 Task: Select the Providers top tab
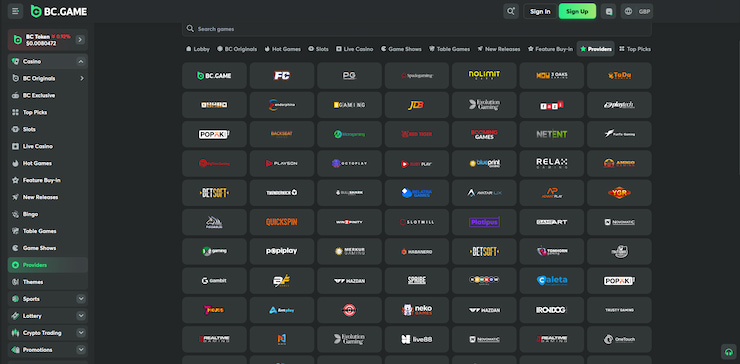coord(596,49)
